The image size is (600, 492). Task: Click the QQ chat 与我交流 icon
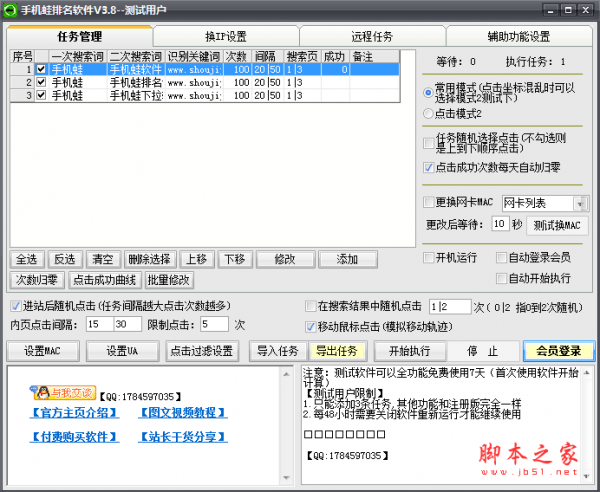63,391
